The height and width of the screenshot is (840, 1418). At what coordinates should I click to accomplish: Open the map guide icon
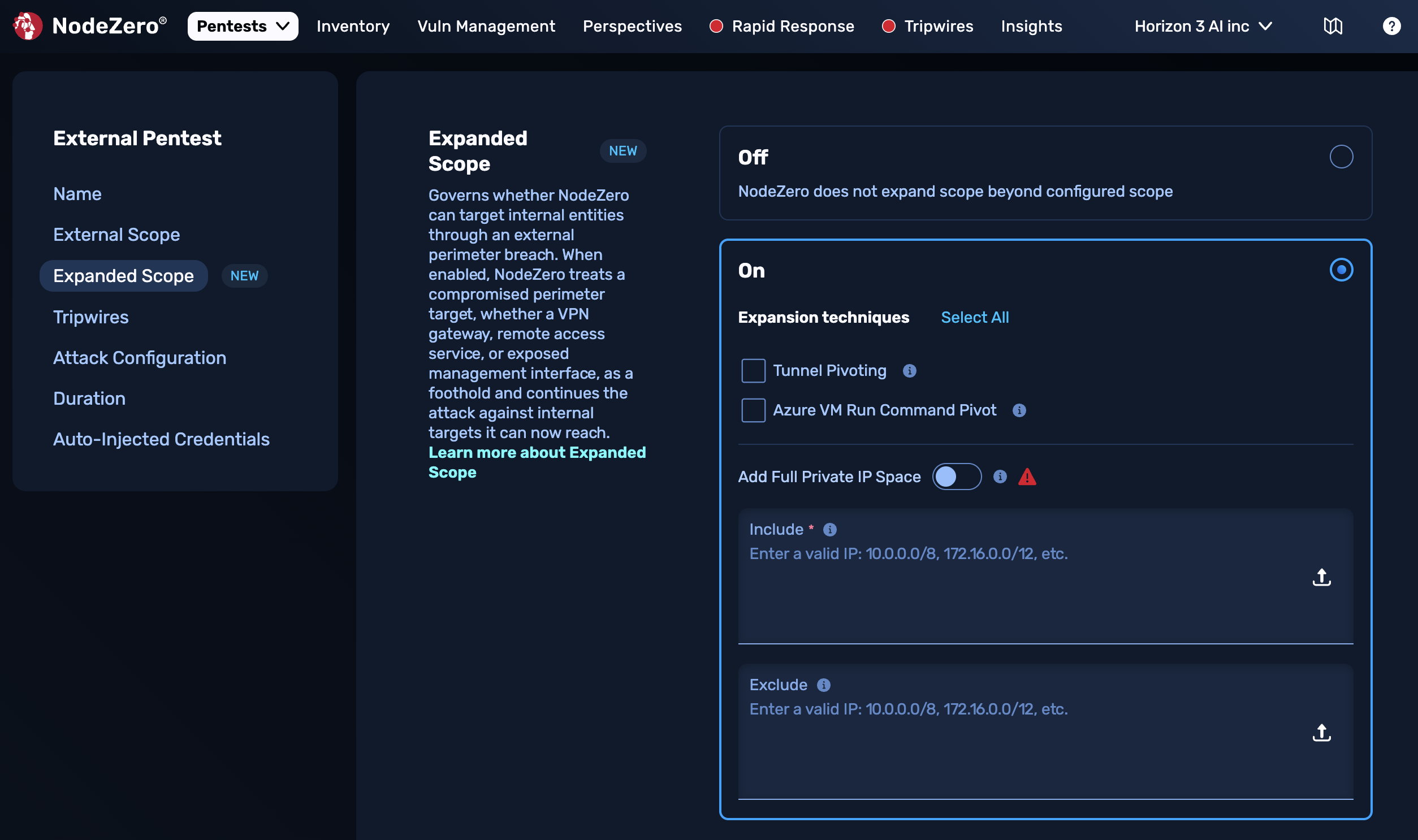coord(1333,26)
